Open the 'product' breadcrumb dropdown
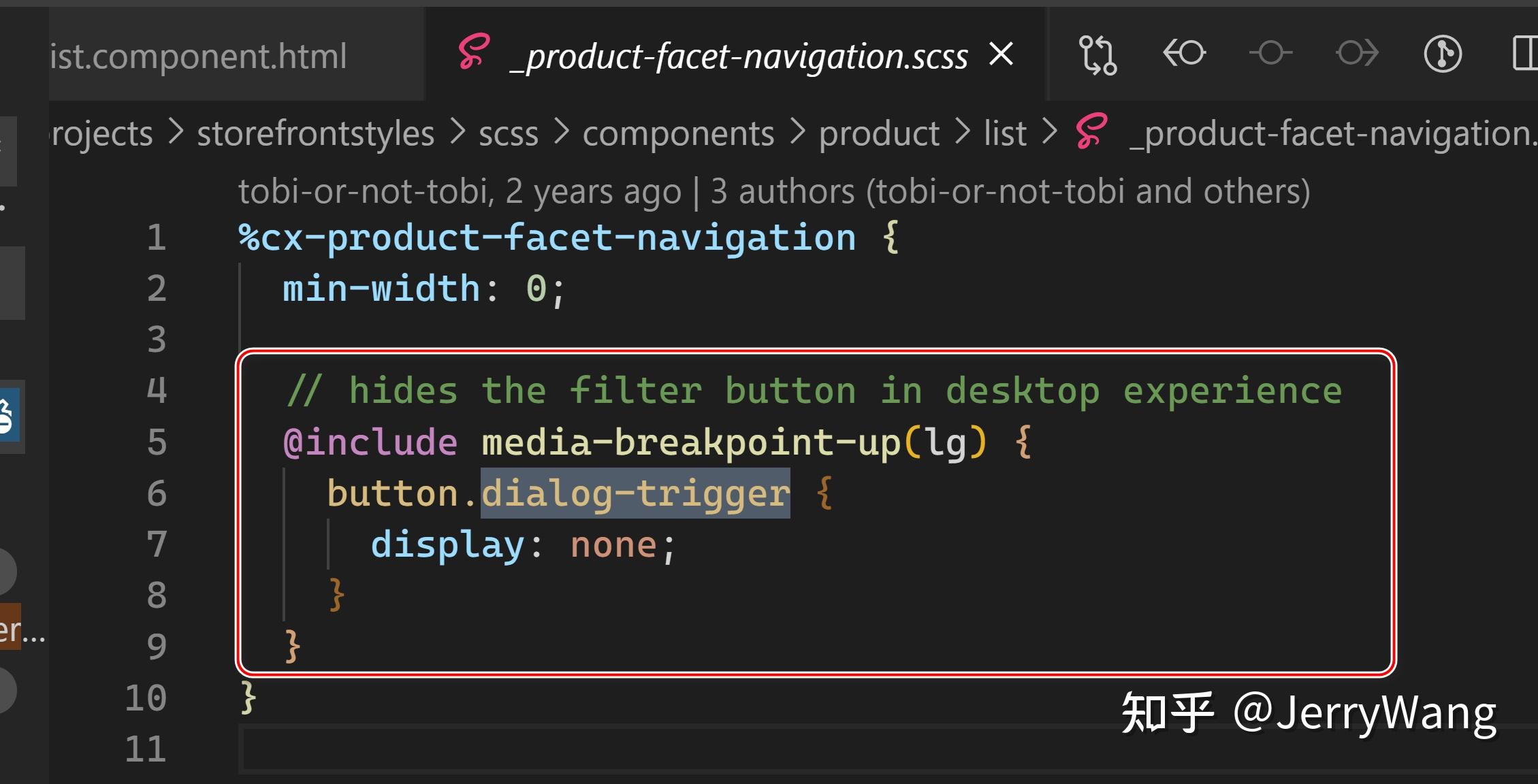1538x784 pixels. point(878,133)
